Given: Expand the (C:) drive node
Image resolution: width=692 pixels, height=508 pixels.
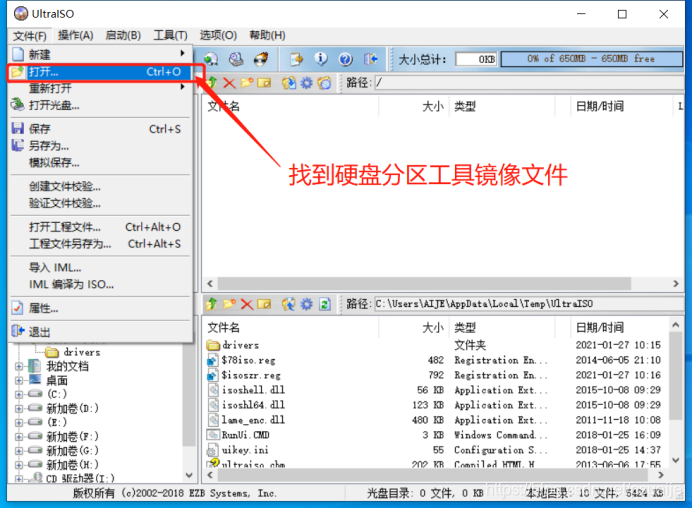Looking at the screenshot, I should [x=19, y=394].
